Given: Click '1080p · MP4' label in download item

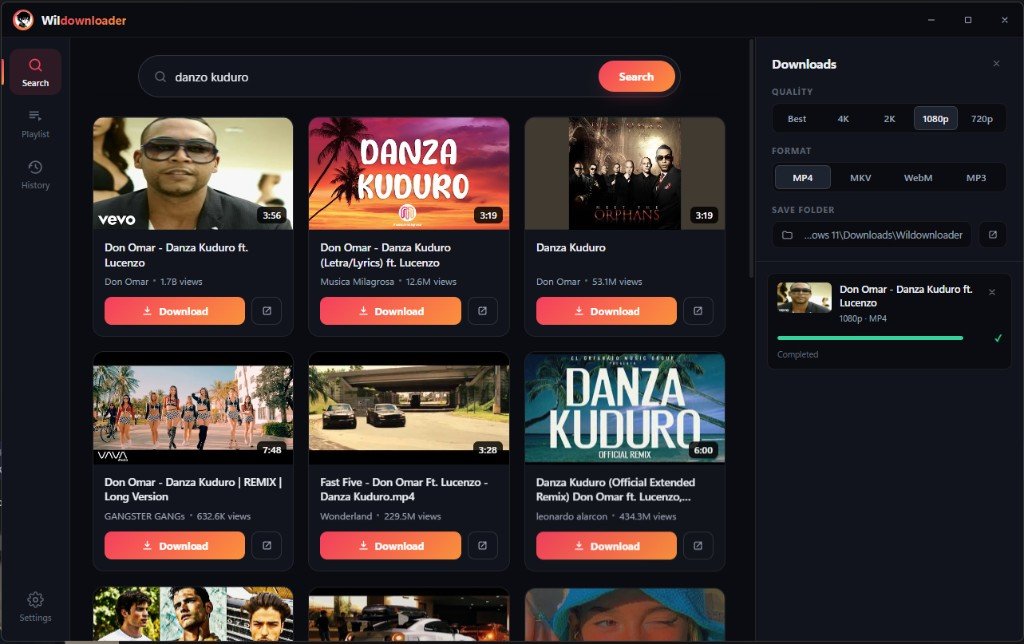Looking at the screenshot, I should [x=863, y=318].
